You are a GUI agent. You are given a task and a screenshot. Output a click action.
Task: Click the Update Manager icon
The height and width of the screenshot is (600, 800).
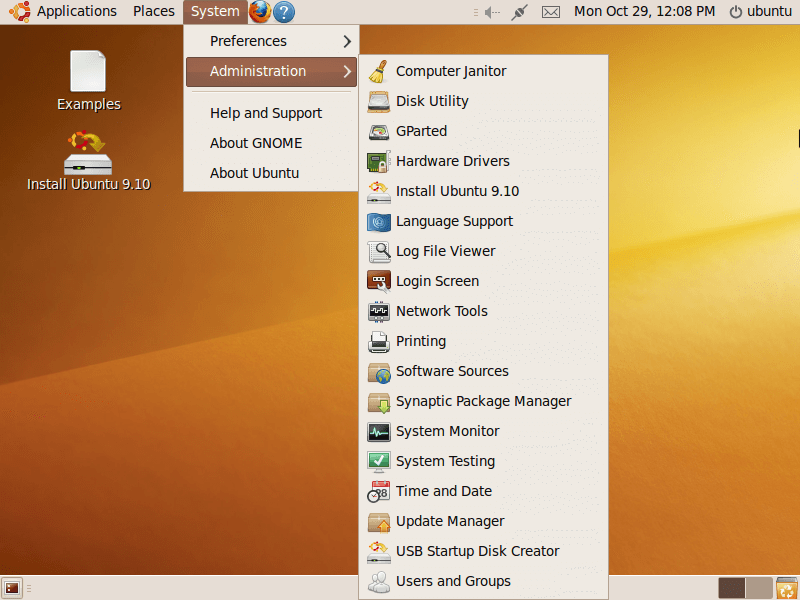[x=379, y=521]
